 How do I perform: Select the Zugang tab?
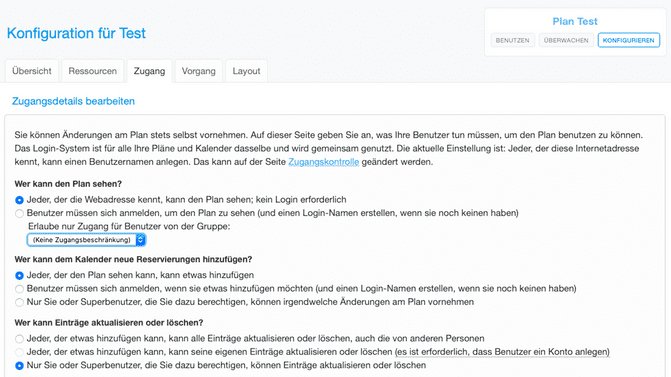coord(149,71)
